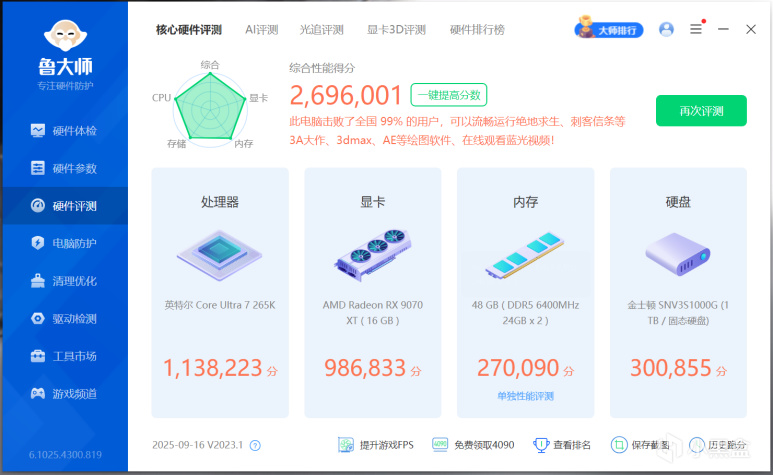Switch to 显卡3D评测 tab
The width and height of the screenshot is (773, 475).
click(x=396, y=30)
